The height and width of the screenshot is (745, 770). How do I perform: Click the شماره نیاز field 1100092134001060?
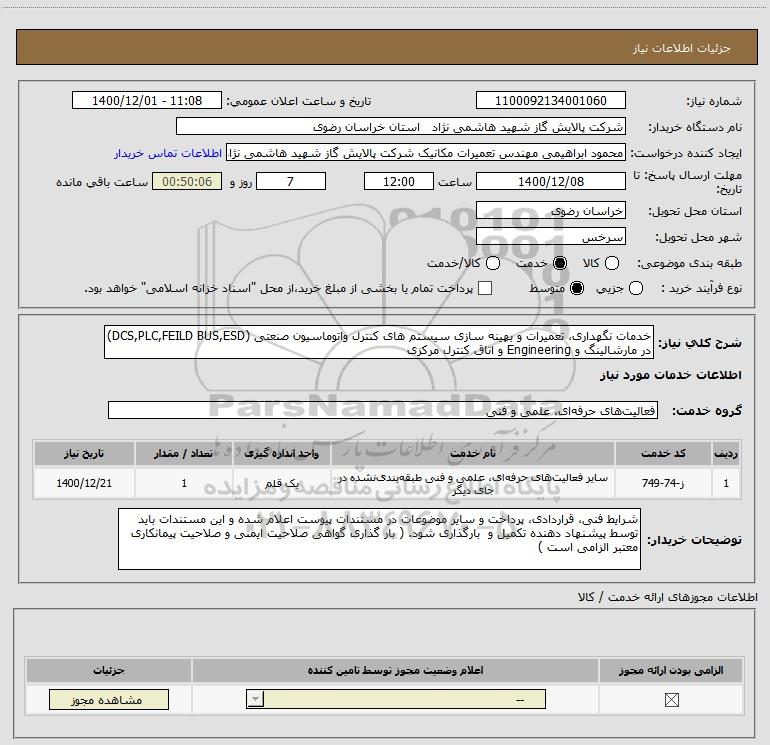550,101
